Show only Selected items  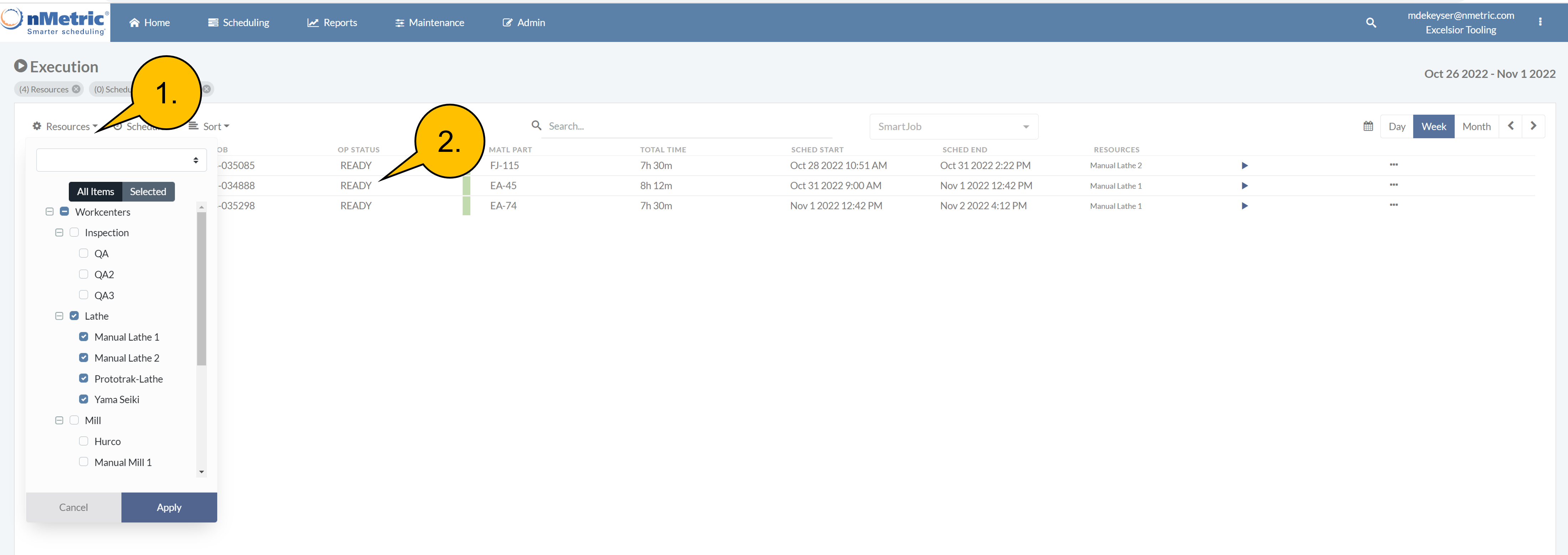(x=148, y=192)
